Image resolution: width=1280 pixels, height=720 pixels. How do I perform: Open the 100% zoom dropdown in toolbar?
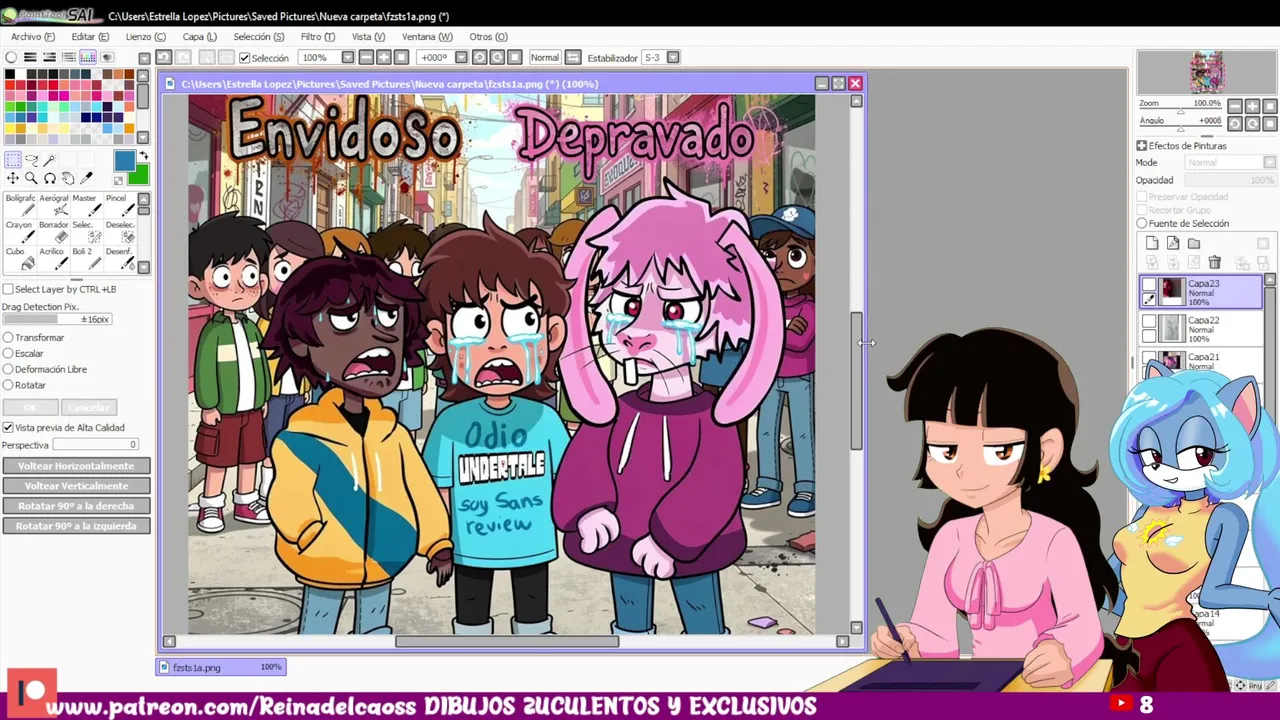coord(347,57)
